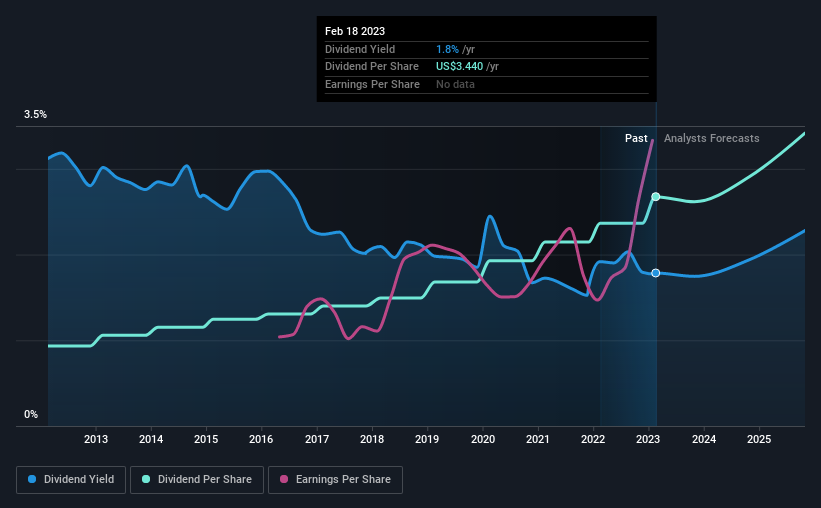Click the teal Dividend Per Share legend dot
Screen dimensions: 821x508
click(x=146, y=479)
